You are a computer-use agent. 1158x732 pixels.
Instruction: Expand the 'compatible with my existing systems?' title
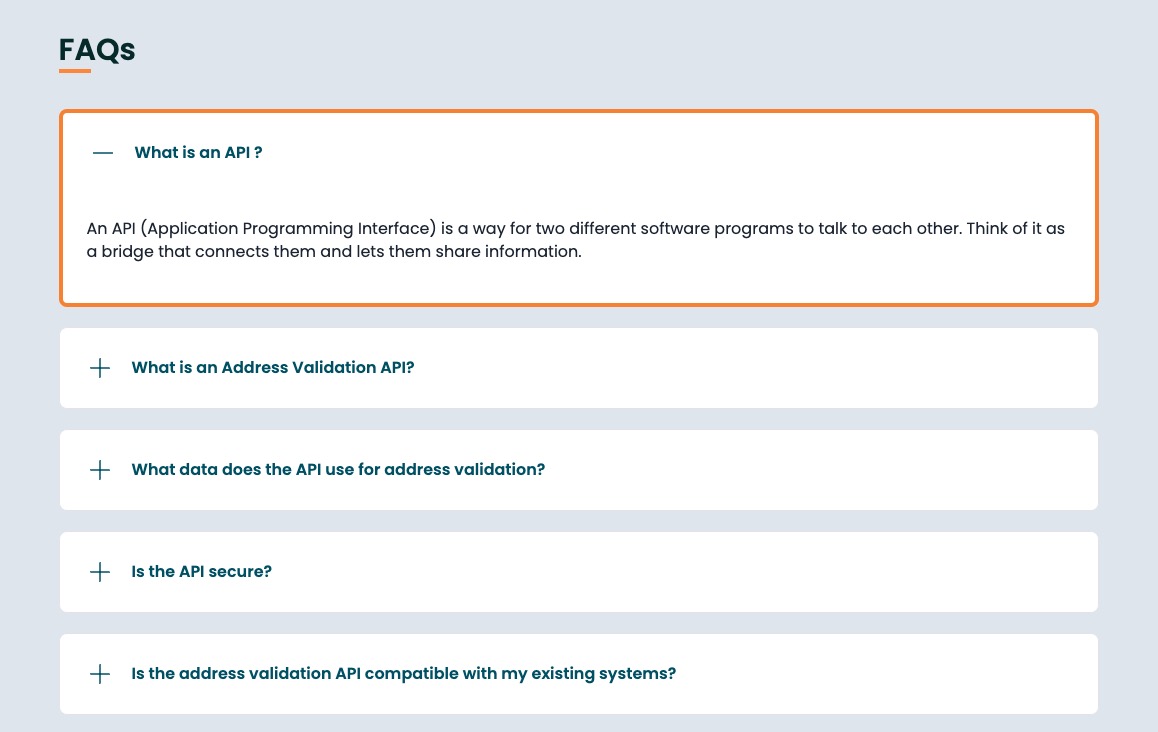(403, 674)
